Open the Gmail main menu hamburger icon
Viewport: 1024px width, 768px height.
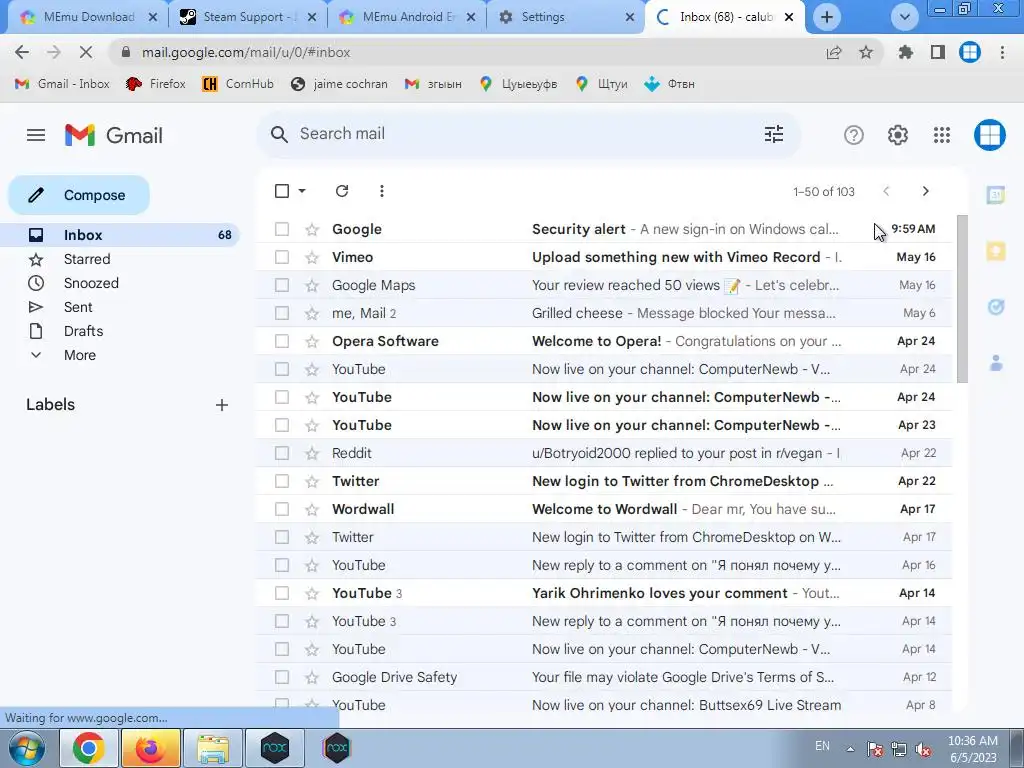click(x=36, y=135)
